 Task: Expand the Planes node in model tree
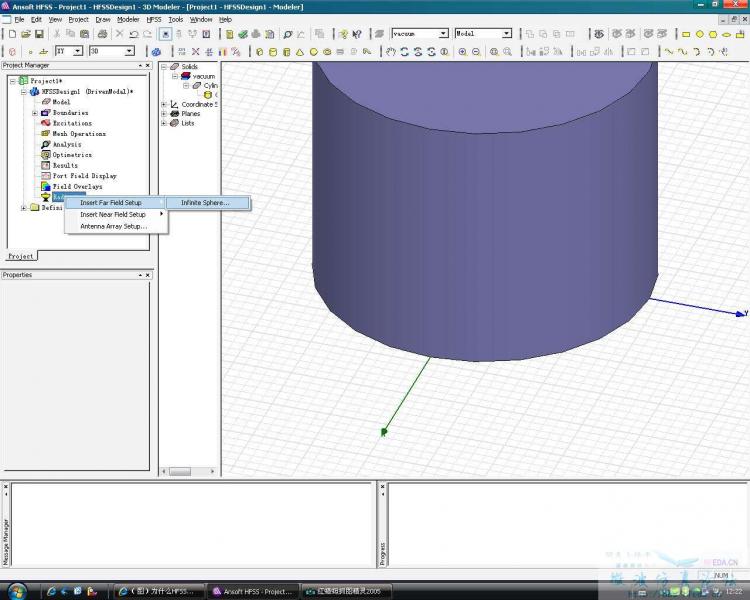pyautogui.click(x=164, y=114)
